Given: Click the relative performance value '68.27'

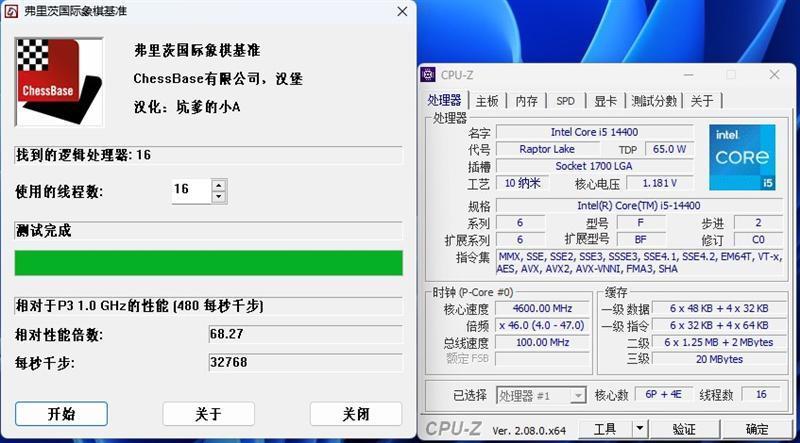Looking at the screenshot, I should point(305,334).
